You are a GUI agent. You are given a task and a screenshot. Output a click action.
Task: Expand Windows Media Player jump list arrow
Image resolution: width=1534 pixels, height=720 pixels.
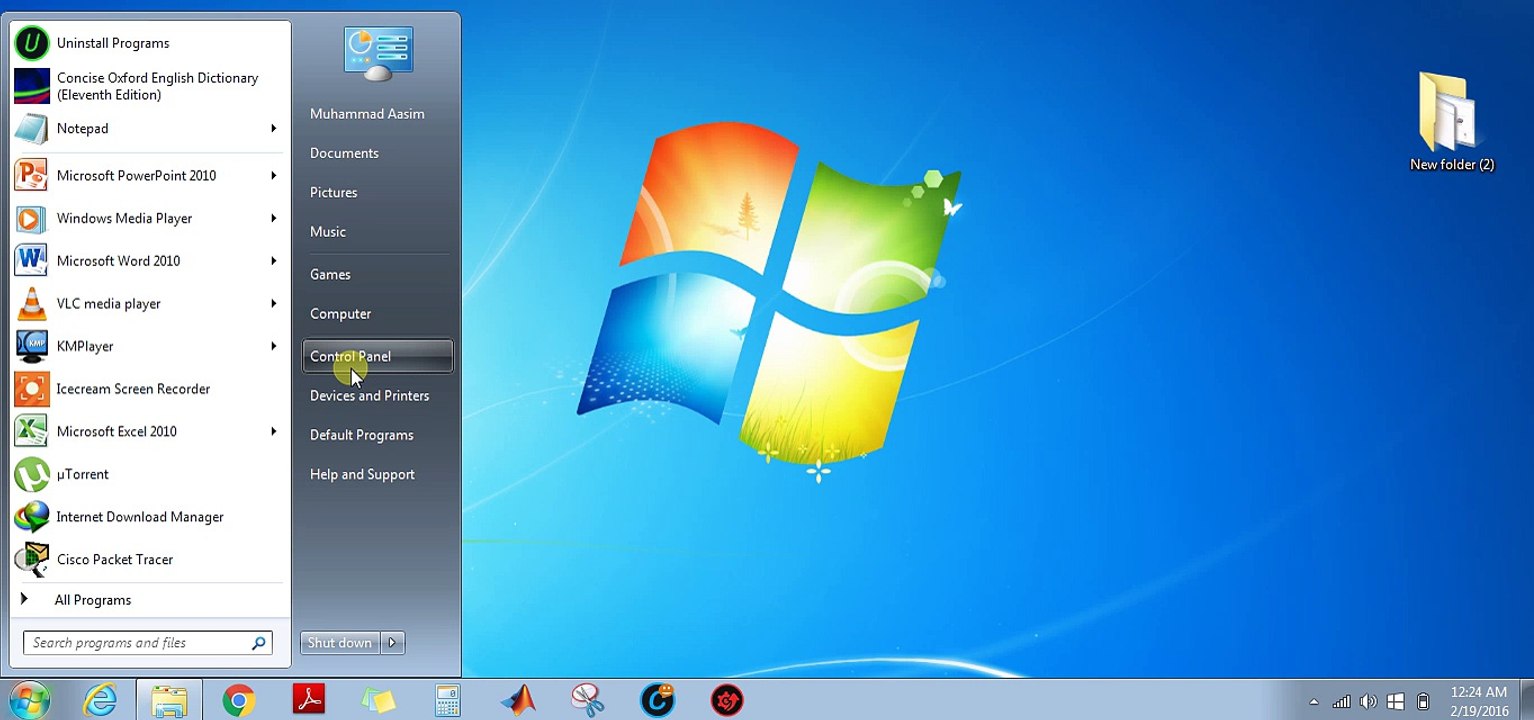point(273,218)
